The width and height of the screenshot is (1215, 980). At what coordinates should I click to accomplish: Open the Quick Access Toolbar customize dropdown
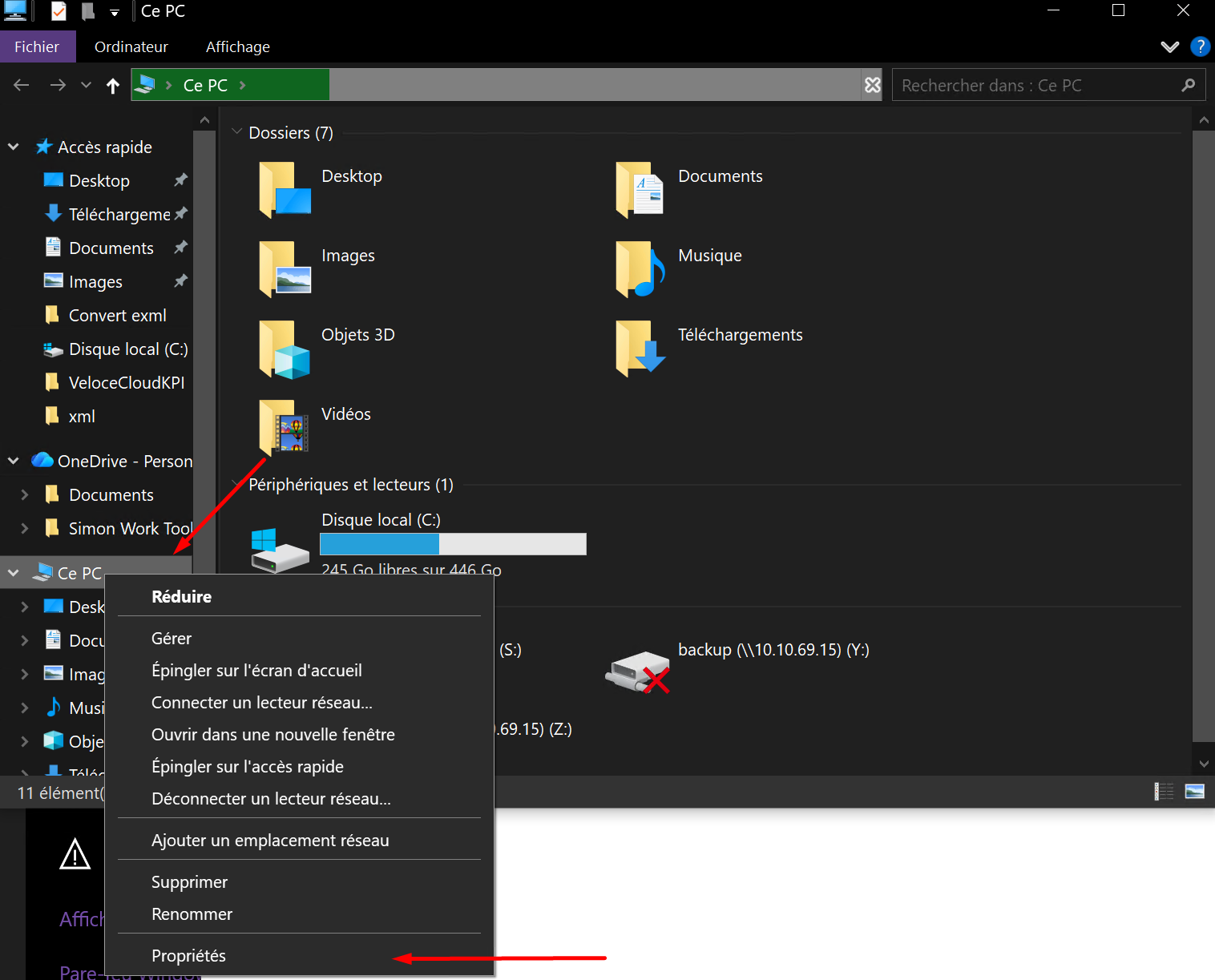(x=115, y=12)
